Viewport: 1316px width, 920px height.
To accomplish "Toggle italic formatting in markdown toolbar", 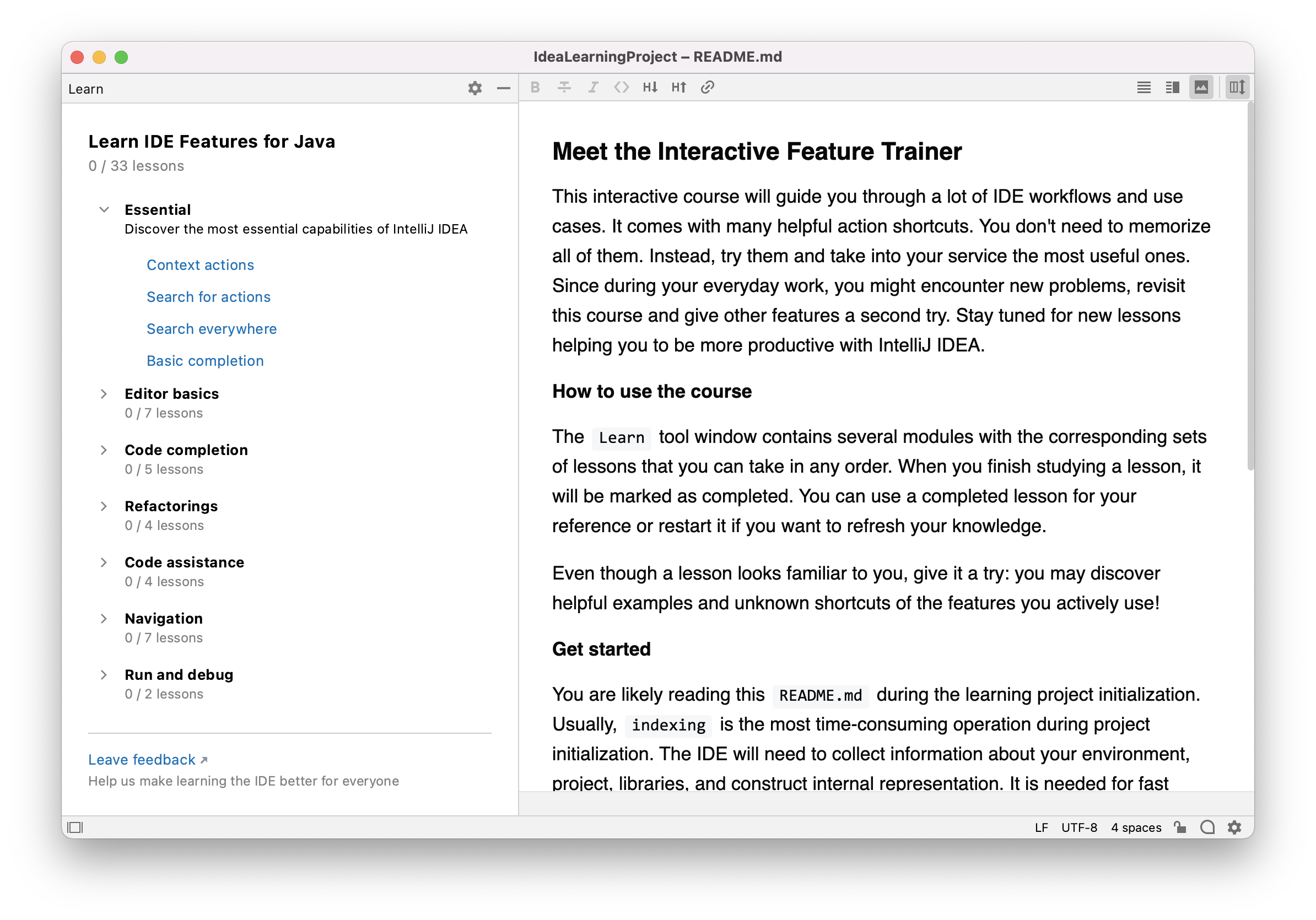I will [x=592, y=88].
